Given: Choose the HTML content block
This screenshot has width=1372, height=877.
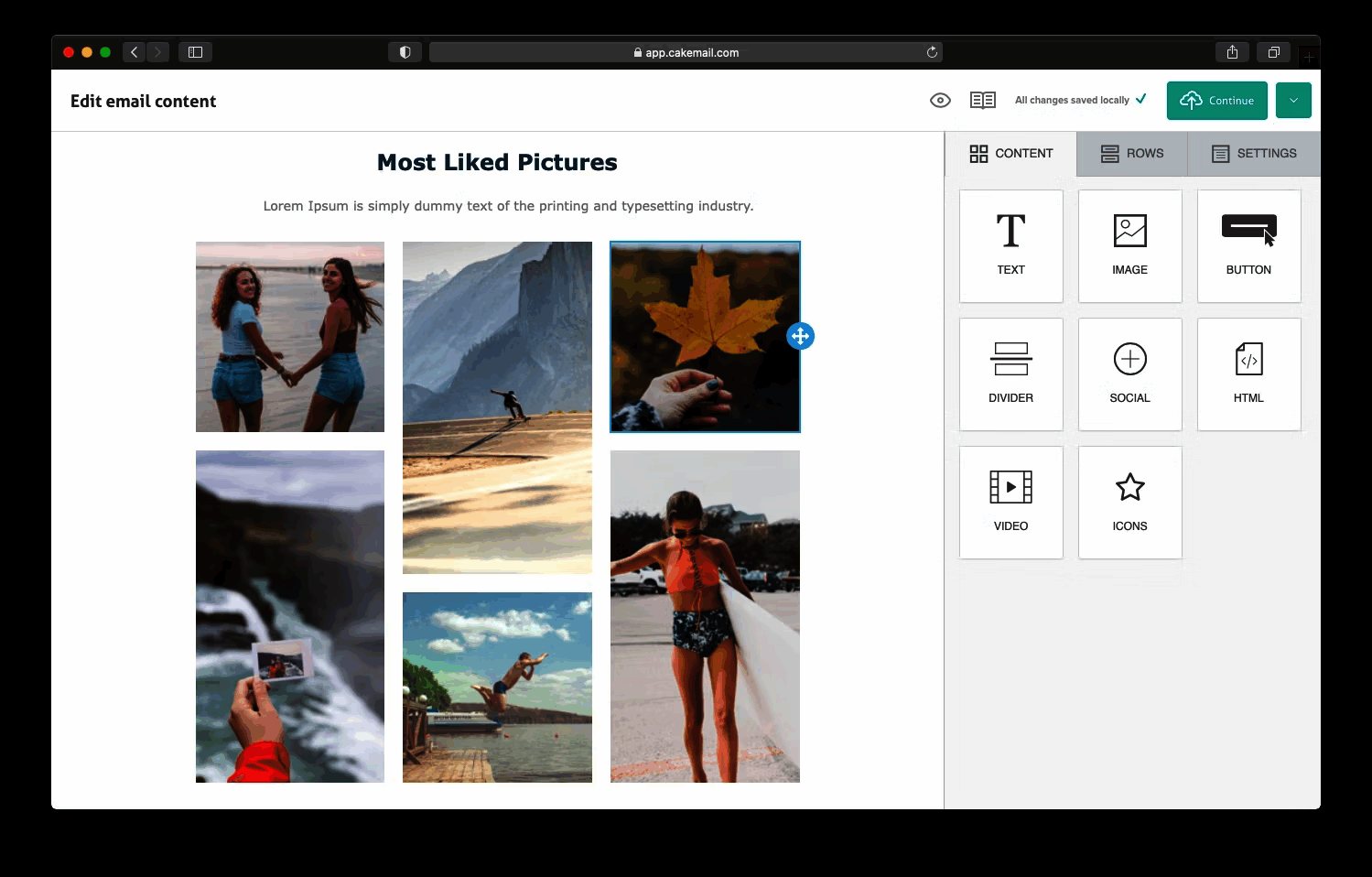Looking at the screenshot, I should click(1248, 374).
